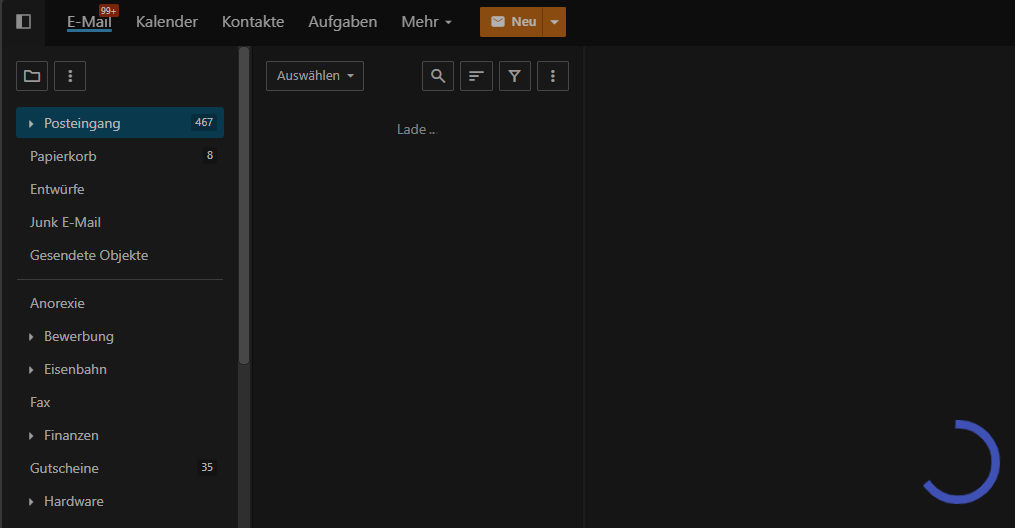Open folder pane more options menu

(69, 76)
